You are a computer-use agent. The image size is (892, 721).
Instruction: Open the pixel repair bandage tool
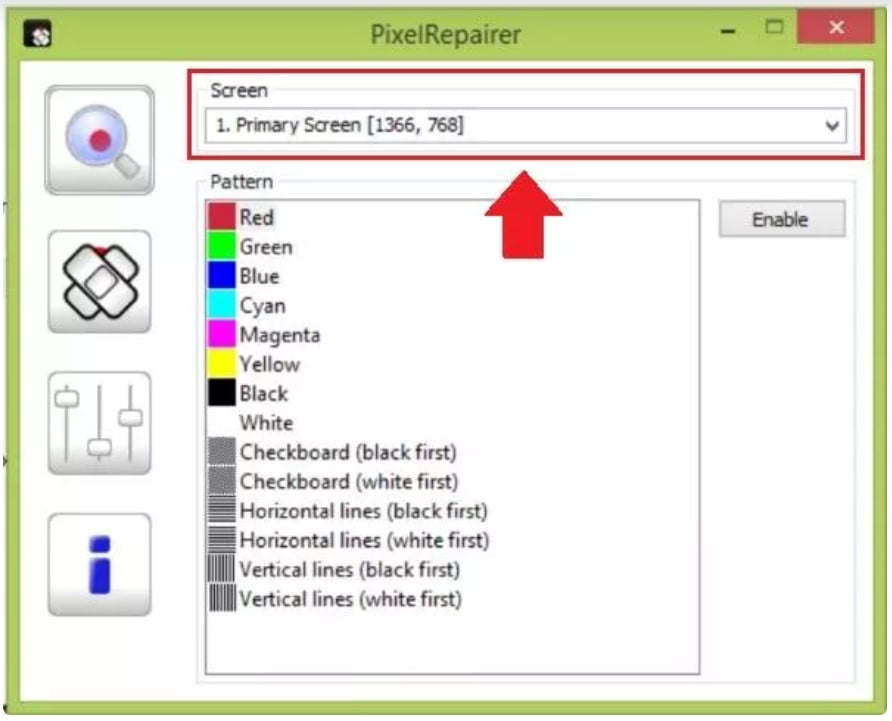point(100,282)
